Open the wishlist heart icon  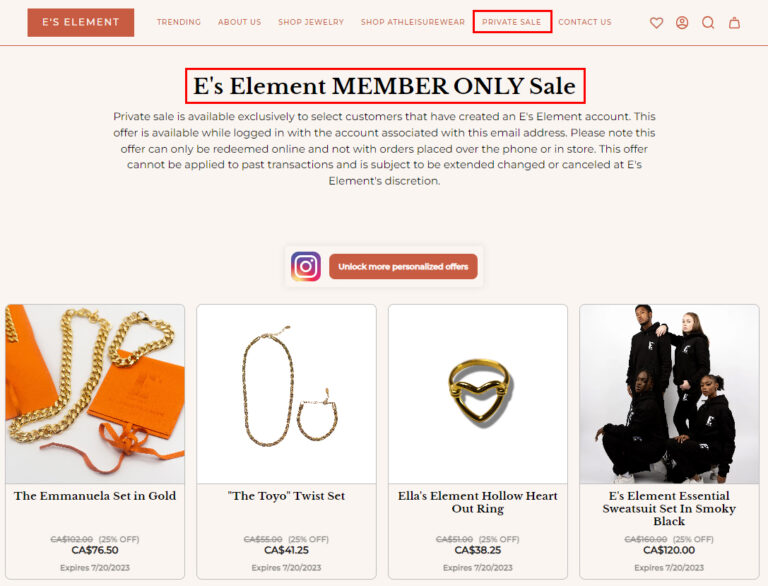[x=656, y=23]
